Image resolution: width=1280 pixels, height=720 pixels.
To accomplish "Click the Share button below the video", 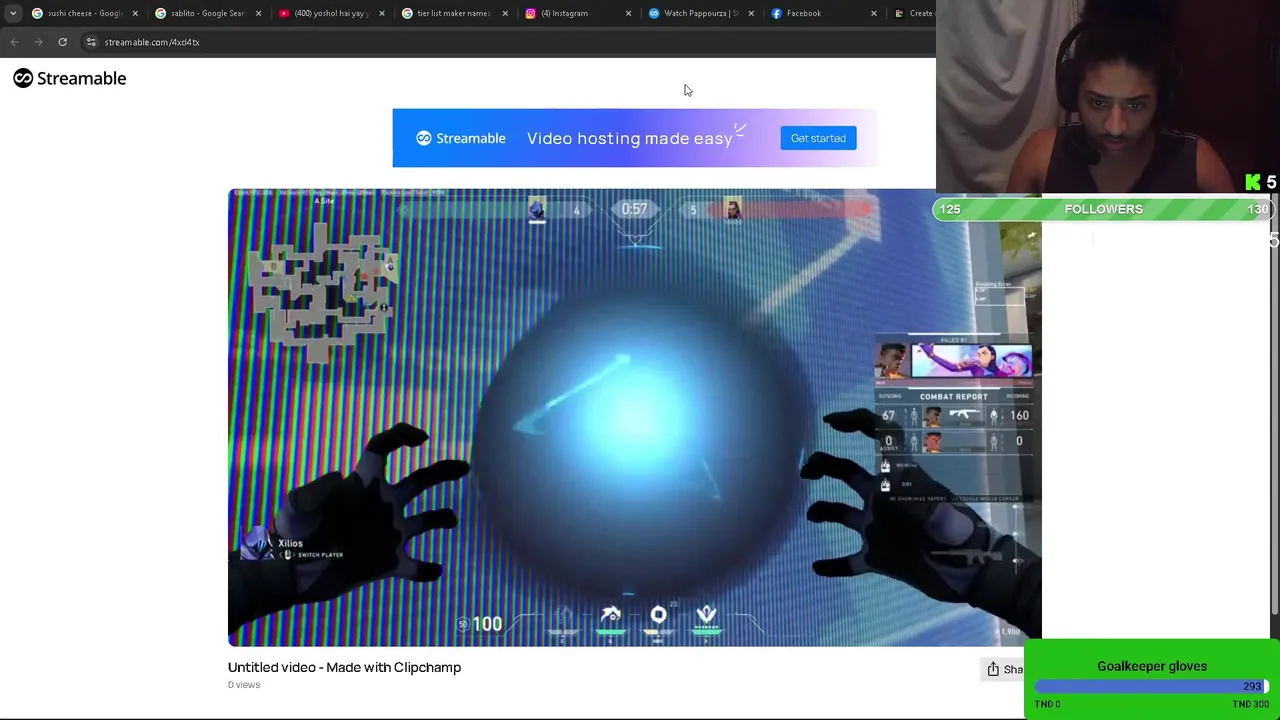I will click(x=1005, y=669).
